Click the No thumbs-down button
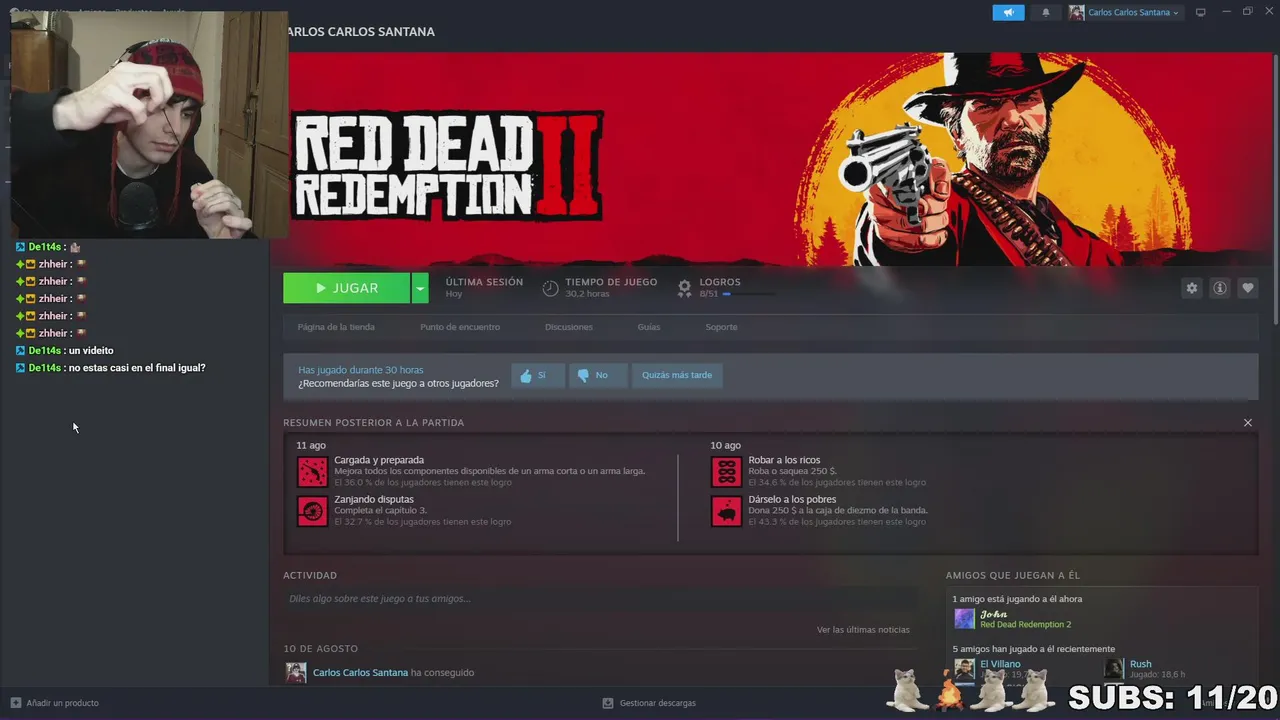1280x720 pixels. [598, 375]
